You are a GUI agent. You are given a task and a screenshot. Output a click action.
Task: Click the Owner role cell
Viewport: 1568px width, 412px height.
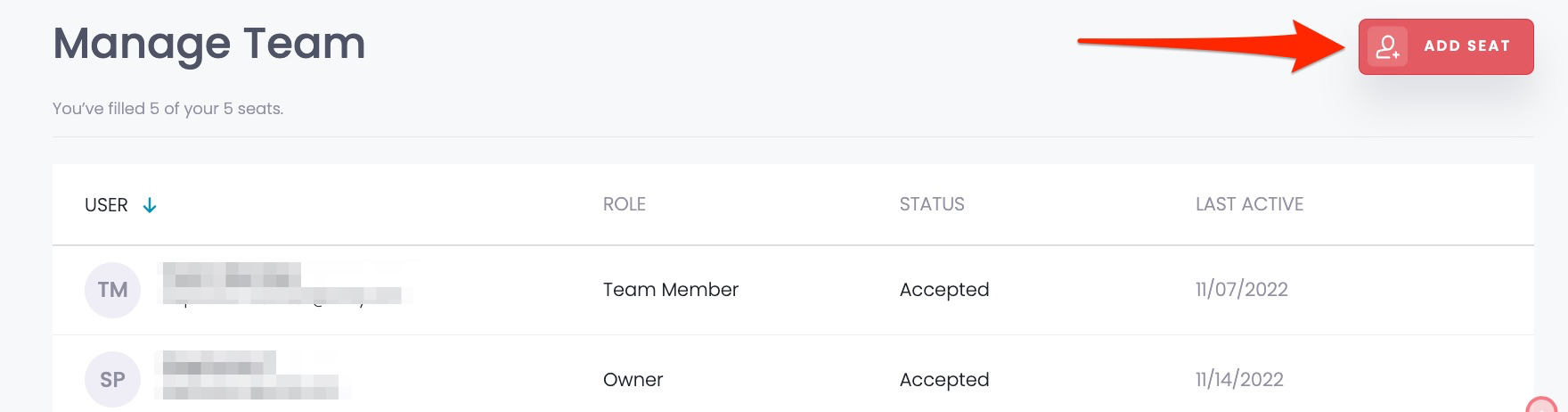[x=633, y=380]
